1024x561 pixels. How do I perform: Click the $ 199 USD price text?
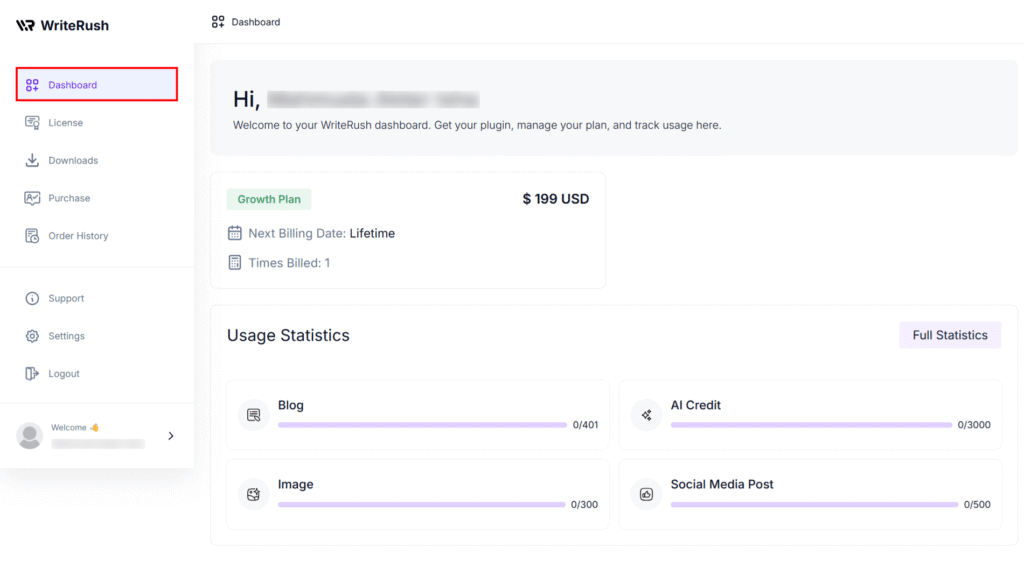pyautogui.click(x=556, y=199)
